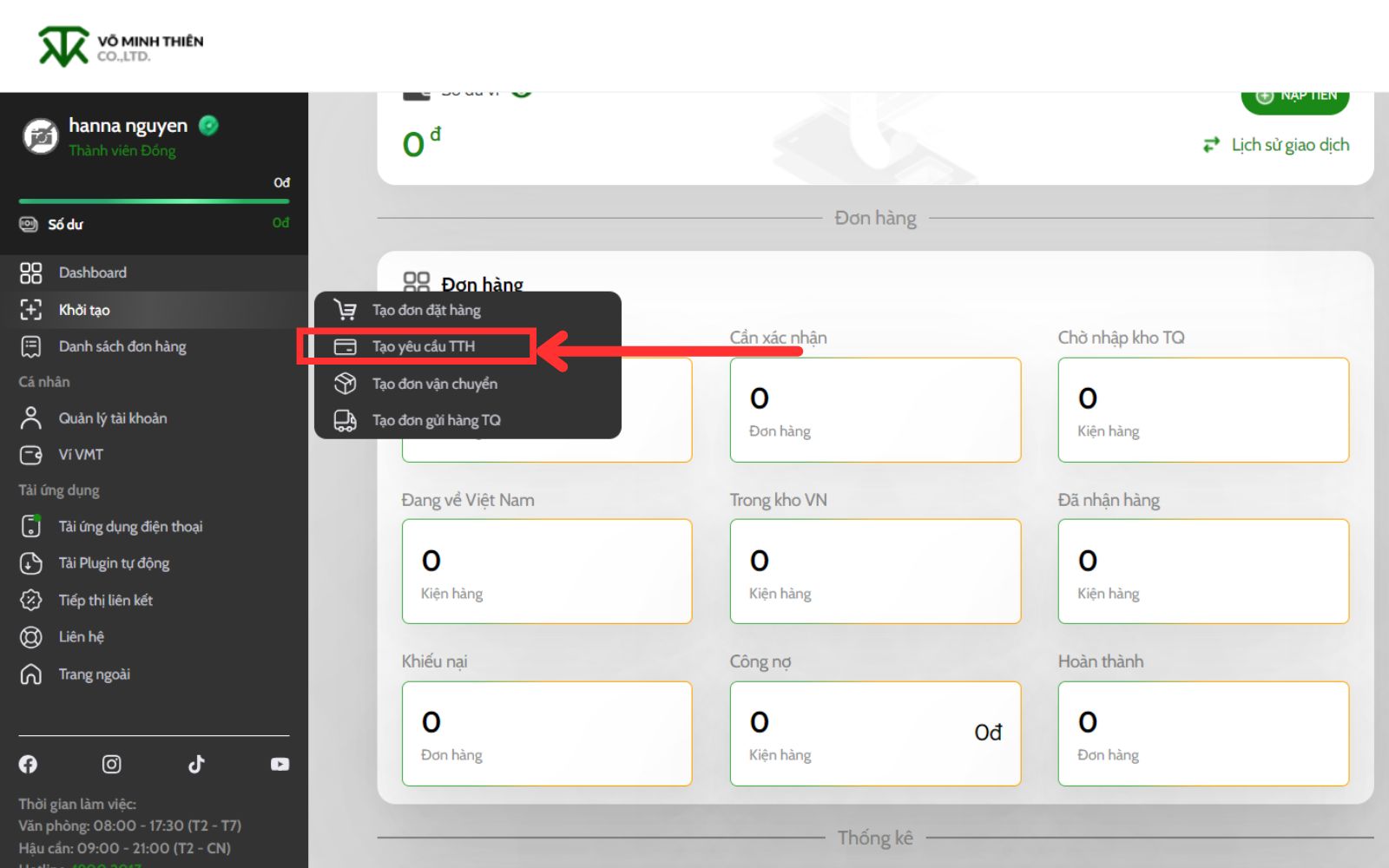Open the Facebook social icon
The width and height of the screenshot is (1389, 868).
tap(28, 764)
